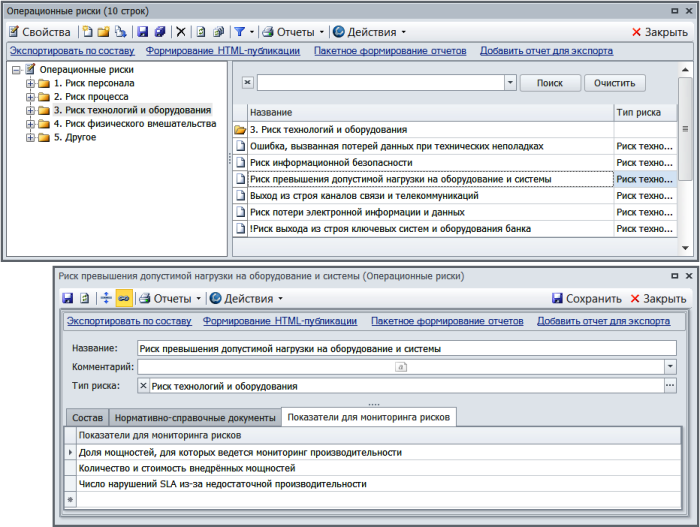The height and width of the screenshot is (527, 700).
Task: Click the new folder icon in top toolbar
Action: [103, 32]
